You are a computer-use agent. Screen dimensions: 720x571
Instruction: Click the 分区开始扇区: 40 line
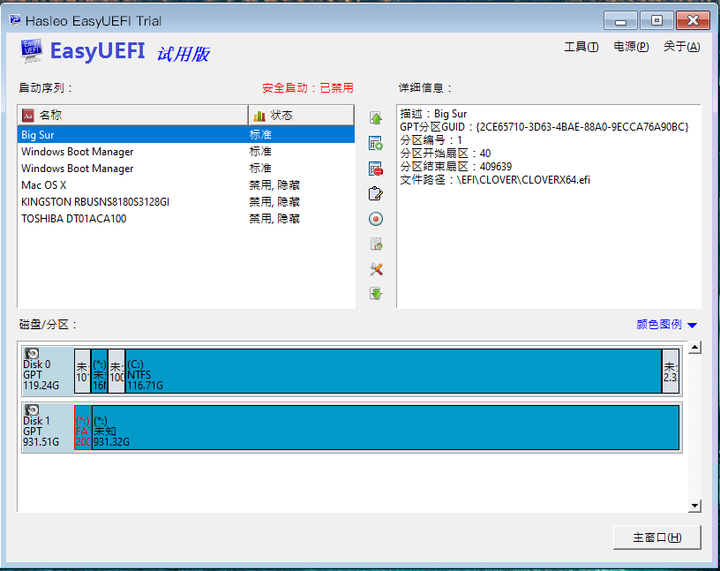click(x=445, y=153)
